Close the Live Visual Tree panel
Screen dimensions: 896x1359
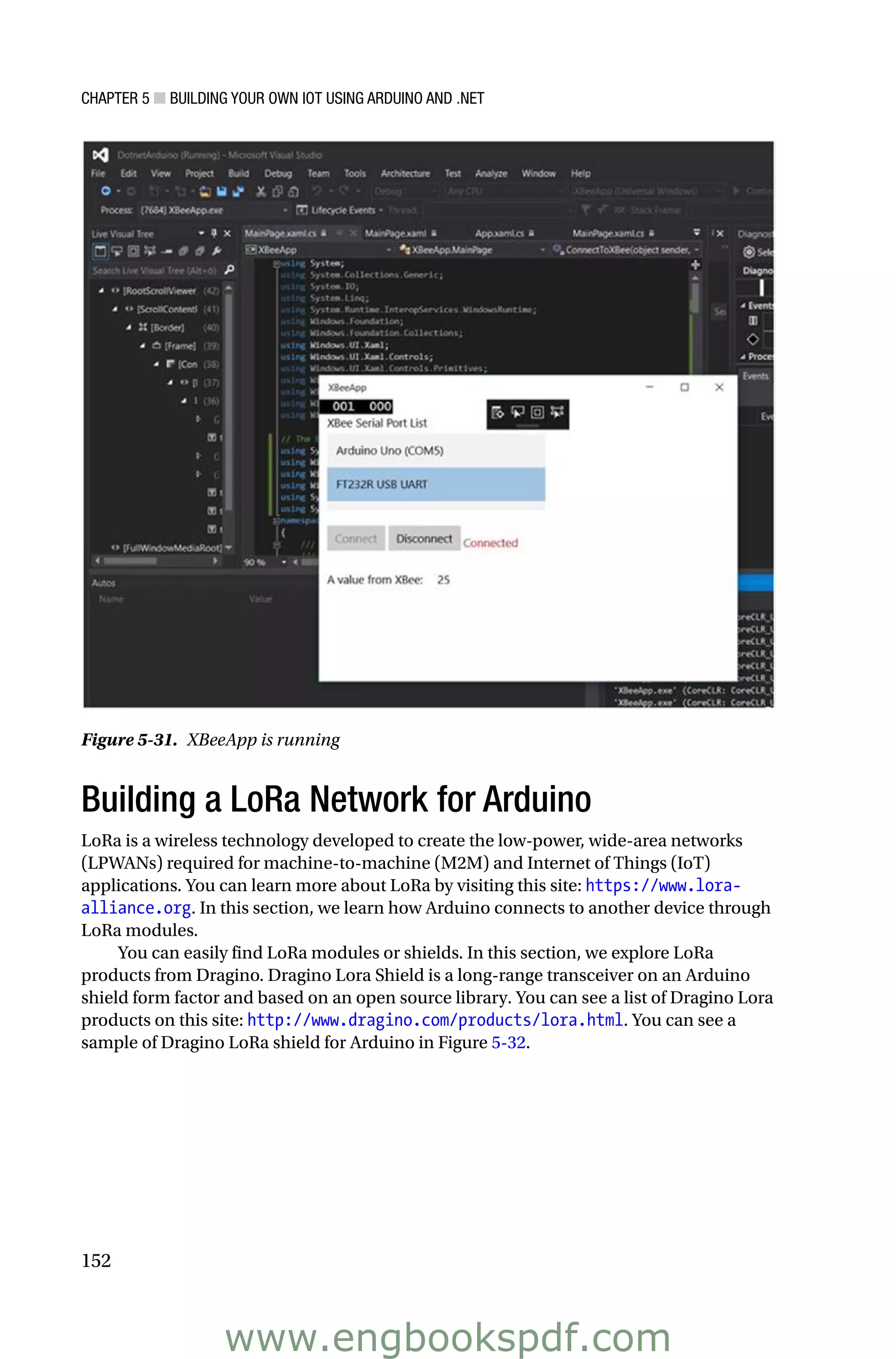pyautogui.click(x=227, y=233)
